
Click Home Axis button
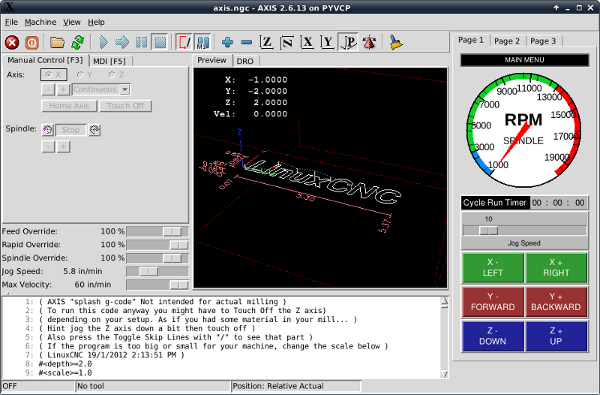pyautogui.click(x=69, y=106)
